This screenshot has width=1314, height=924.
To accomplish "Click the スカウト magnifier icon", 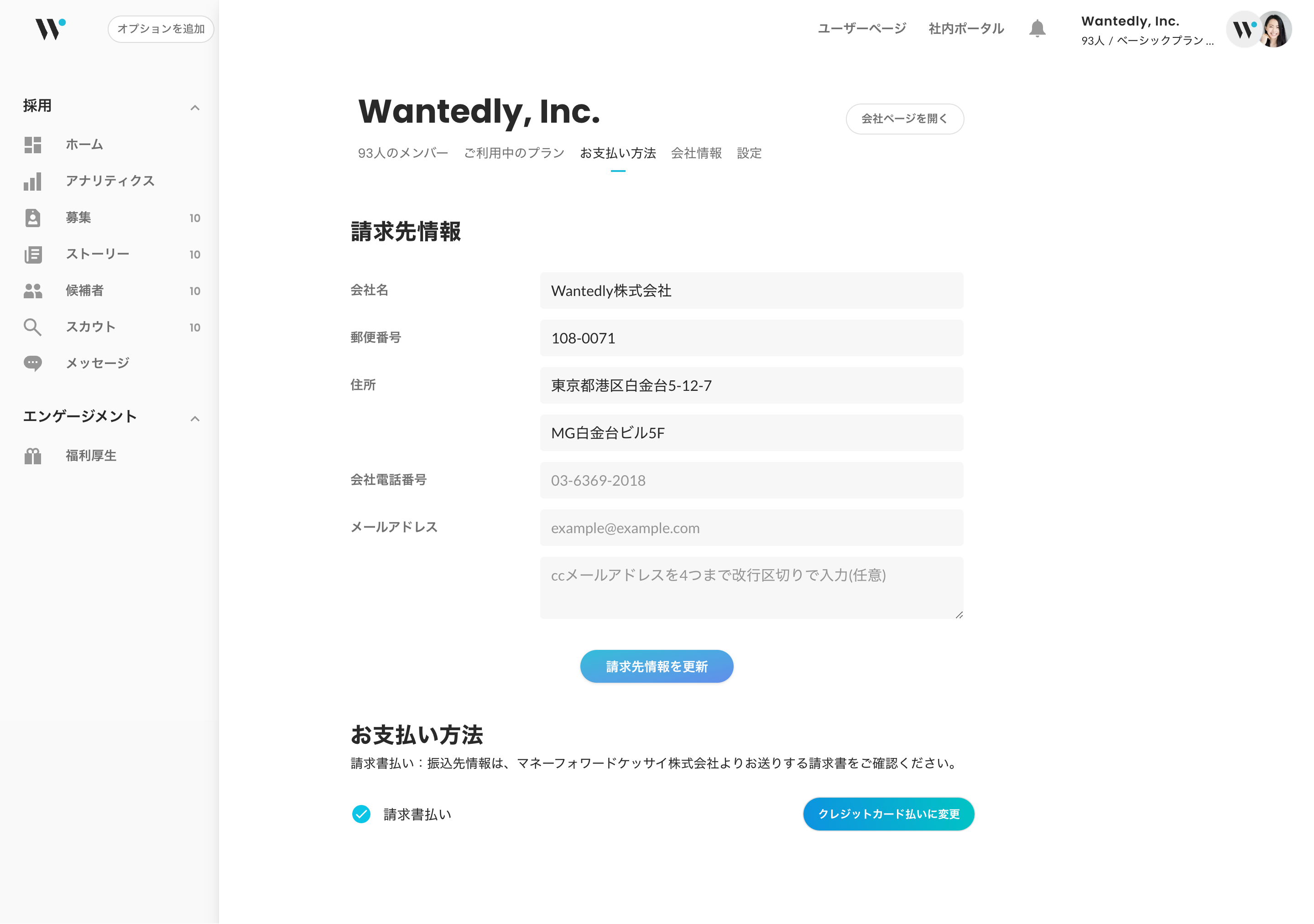I will pos(32,327).
